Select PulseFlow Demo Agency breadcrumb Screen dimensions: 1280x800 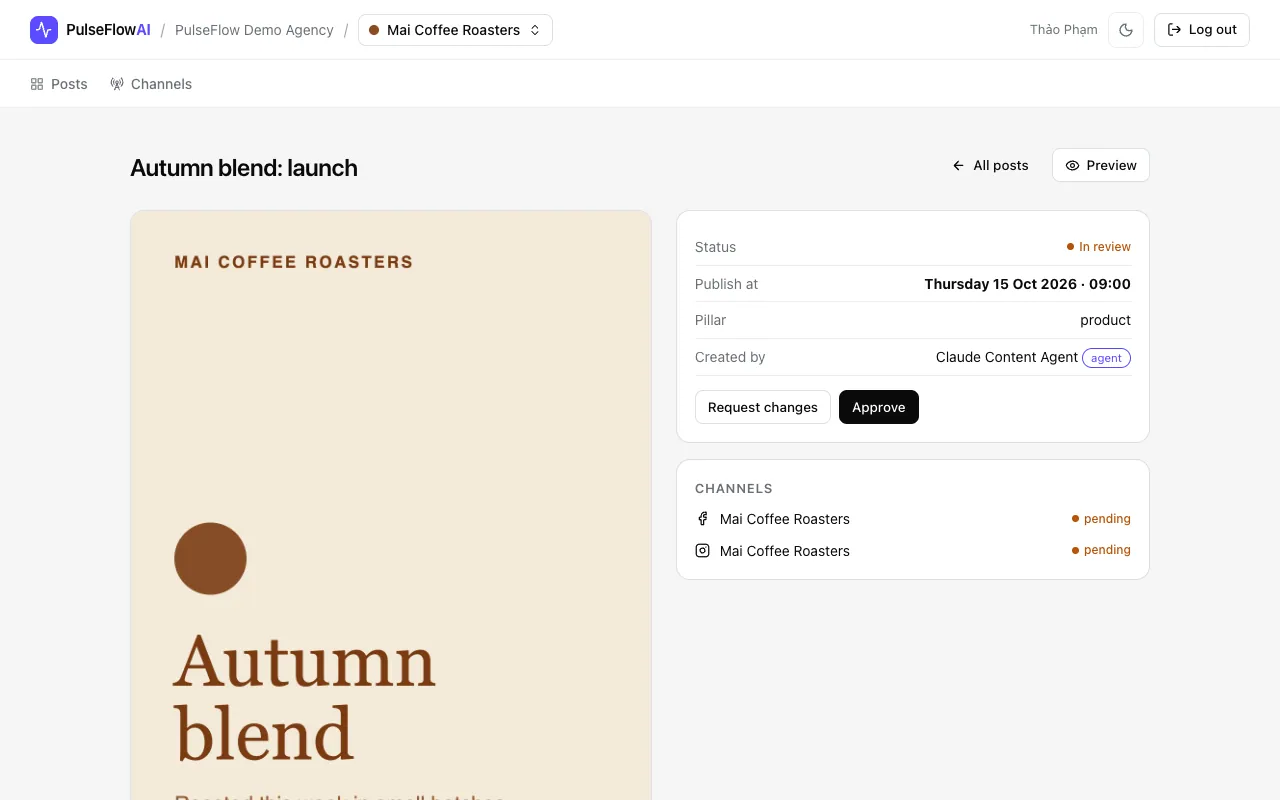click(x=254, y=30)
